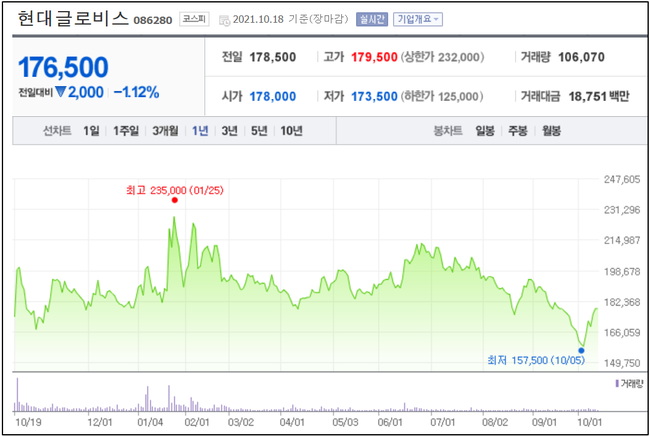Click the 고가 value 179,500
650x436 pixels.
374,57
